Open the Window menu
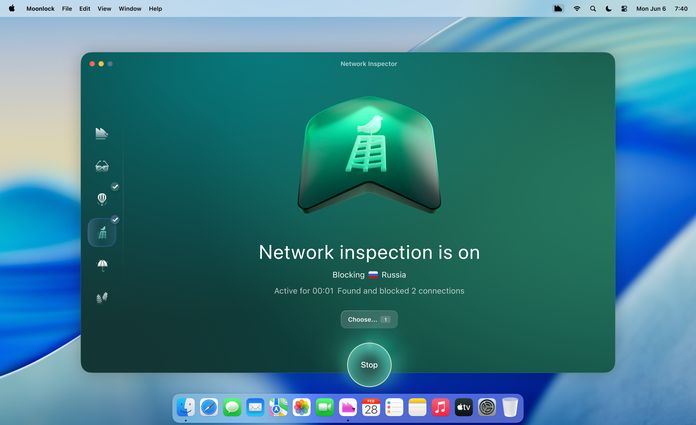696x425 pixels. [130, 8]
